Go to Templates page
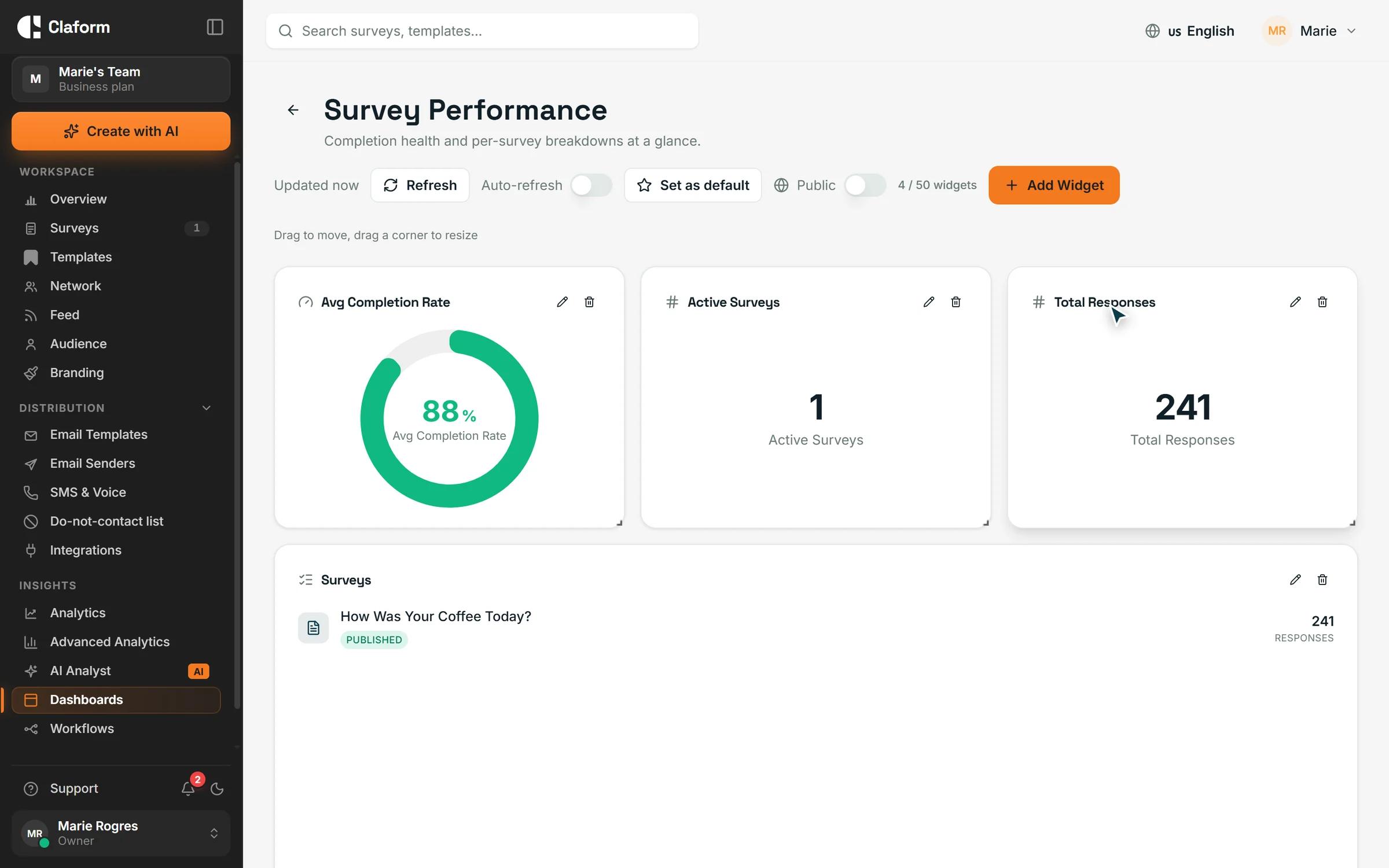Image resolution: width=1389 pixels, height=868 pixels. pos(116,257)
